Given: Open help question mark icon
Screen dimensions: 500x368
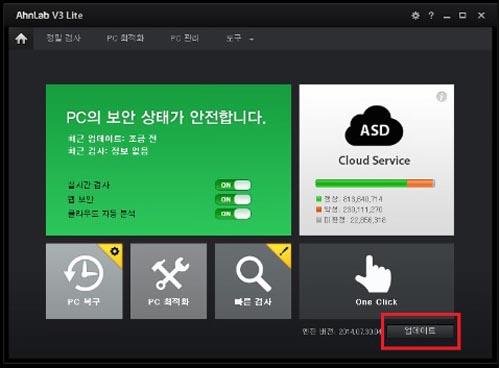Looking at the screenshot, I should pos(431,15).
